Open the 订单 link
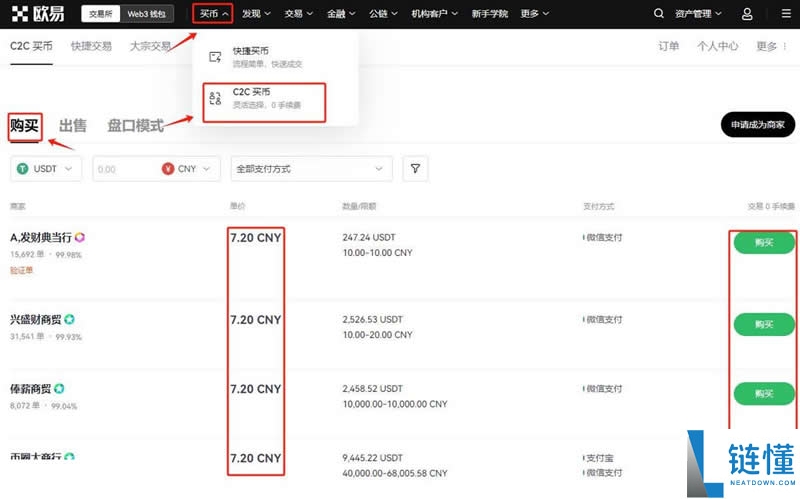 pos(668,46)
